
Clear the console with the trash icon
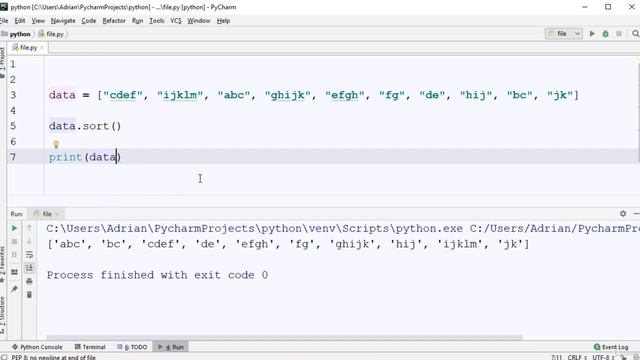(x=29, y=295)
